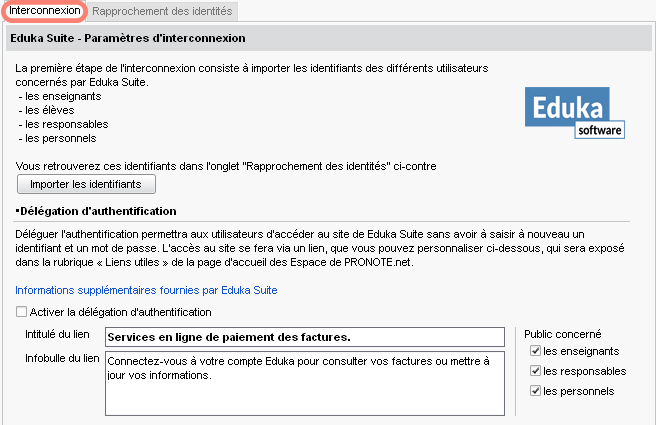Screen dimensions: 656x425
Task: Click the 'software' badge on the Eduka logo
Action: (600, 130)
